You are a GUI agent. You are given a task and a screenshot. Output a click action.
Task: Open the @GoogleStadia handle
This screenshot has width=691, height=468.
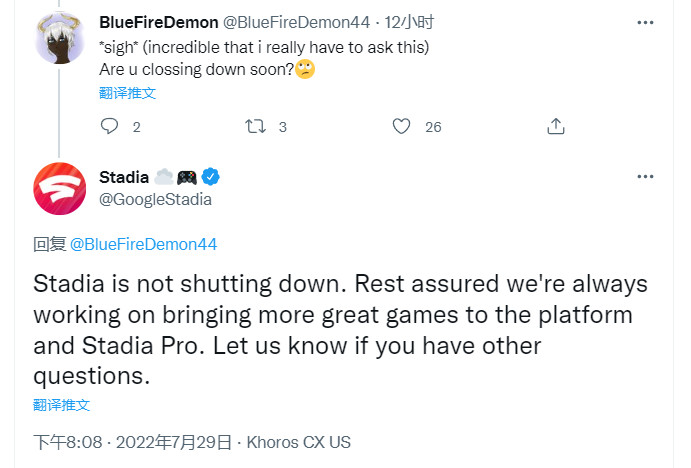pyautogui.click(x=155, y=198)
